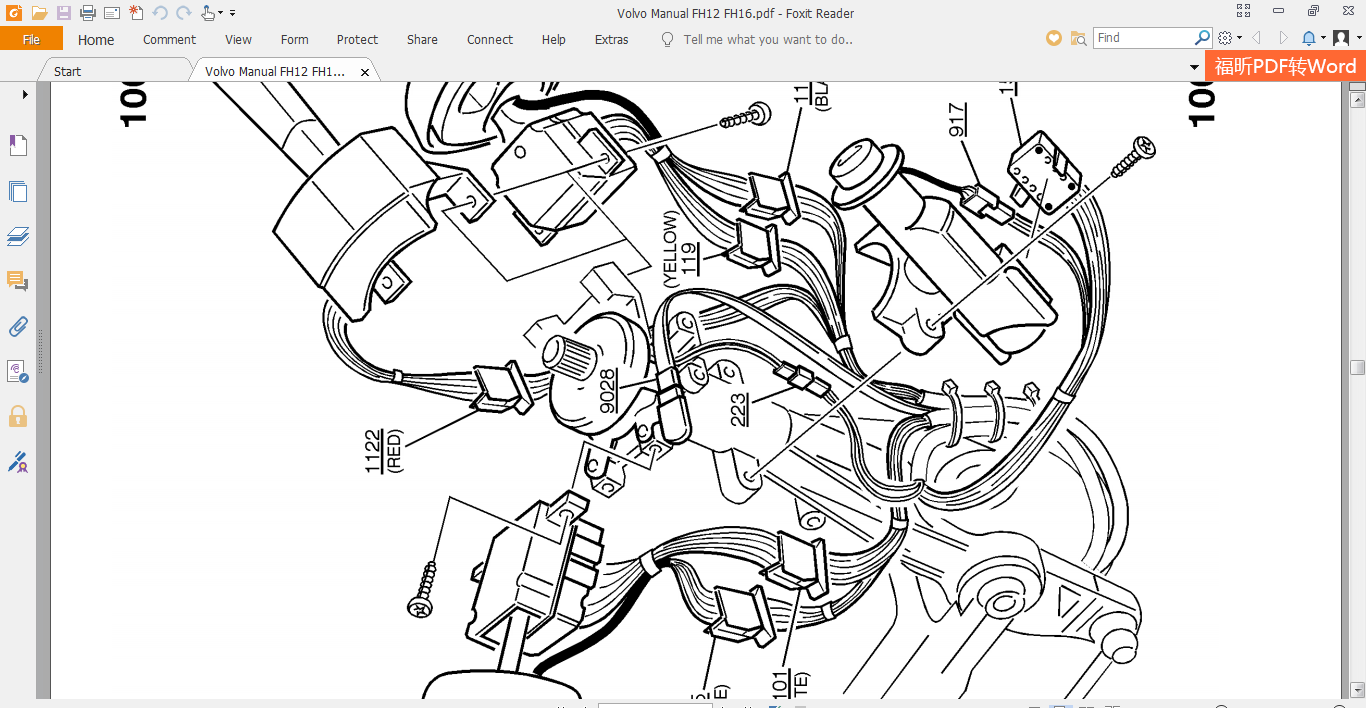Close the Volvo Manual document tab

[x=365, y=72]
